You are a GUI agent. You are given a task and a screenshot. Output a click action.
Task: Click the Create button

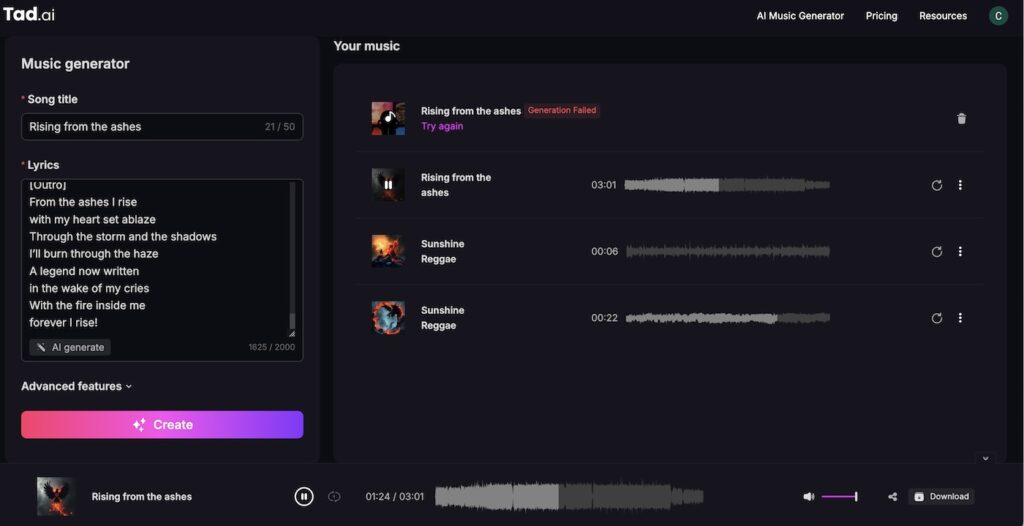pyautogui.click(x=162, y=425)
